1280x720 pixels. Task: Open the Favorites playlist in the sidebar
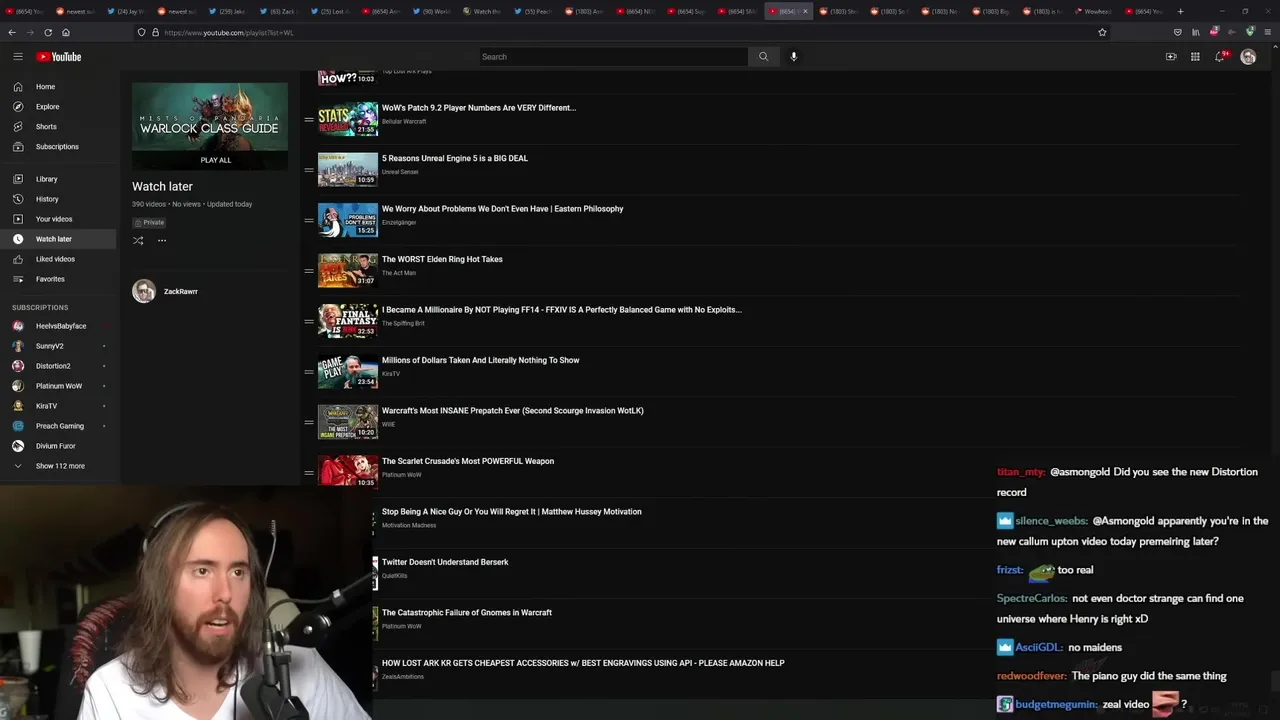(58, 279)
